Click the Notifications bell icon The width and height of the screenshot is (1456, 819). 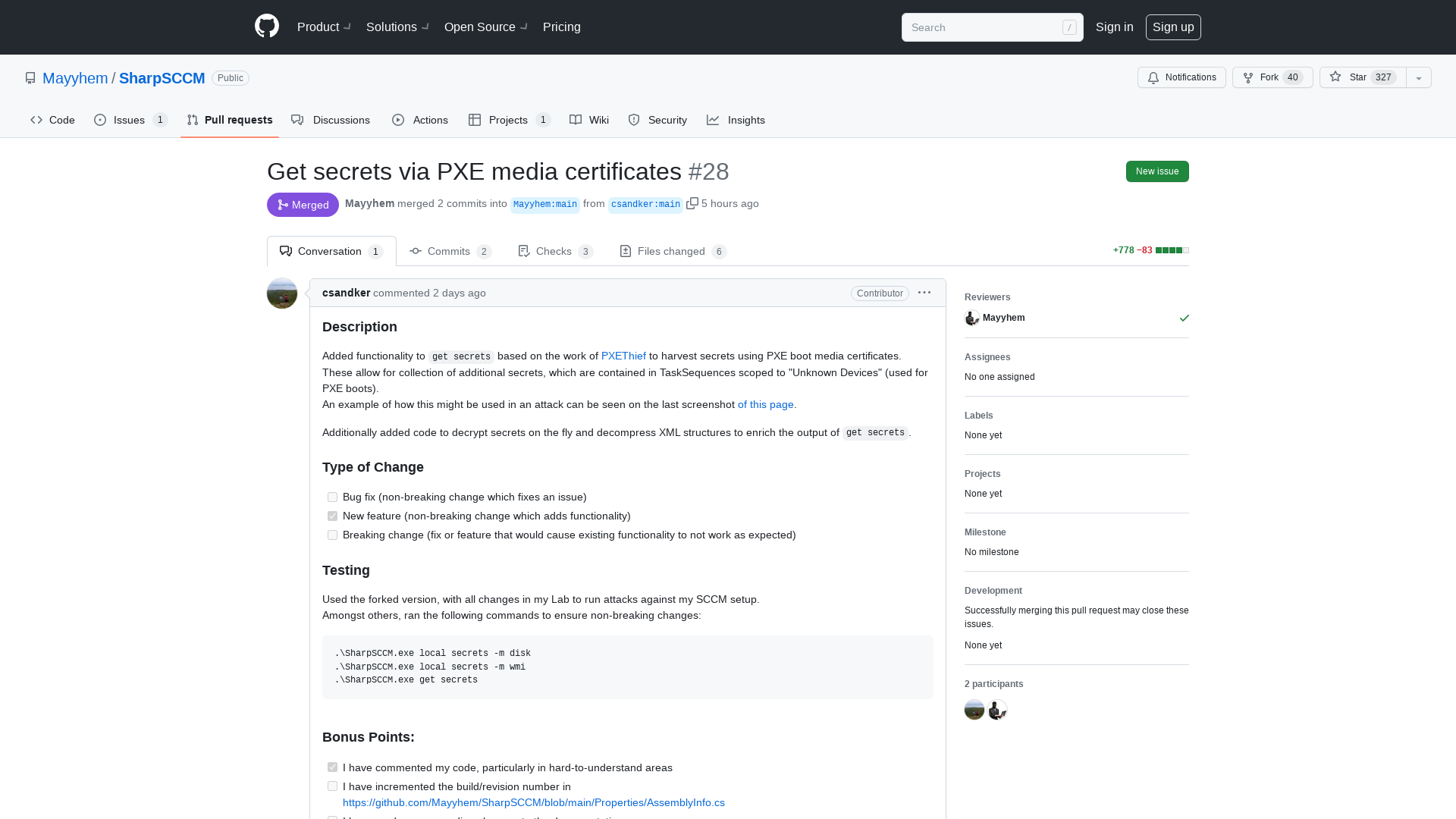pos(1153,77)
